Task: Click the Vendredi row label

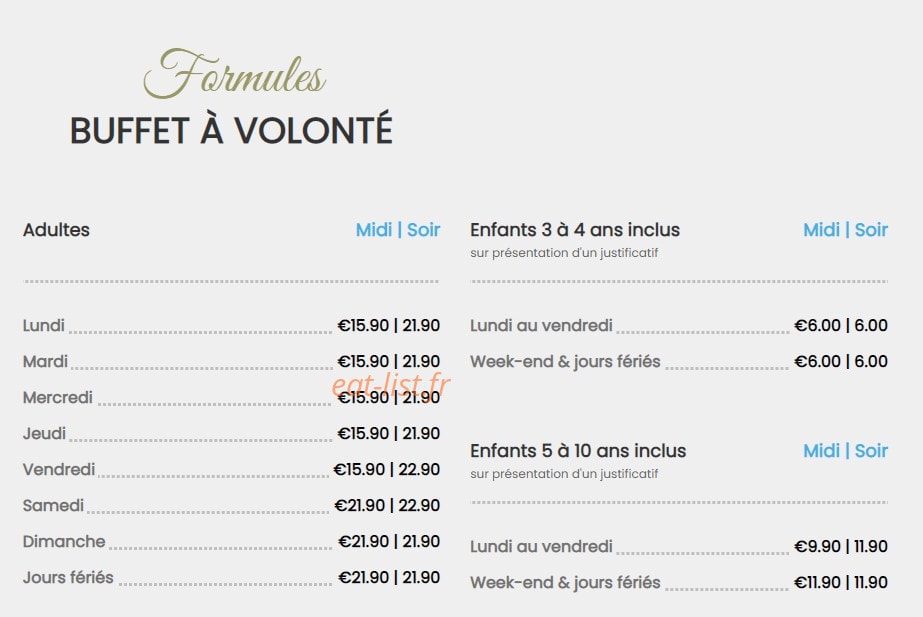Action: 59,469
